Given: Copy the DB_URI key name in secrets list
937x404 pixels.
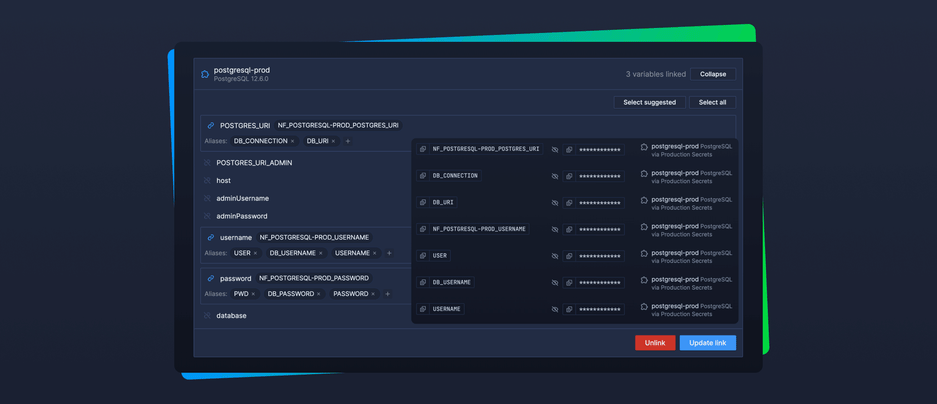Looking at the screenshot, I should (x=422, y=203).
